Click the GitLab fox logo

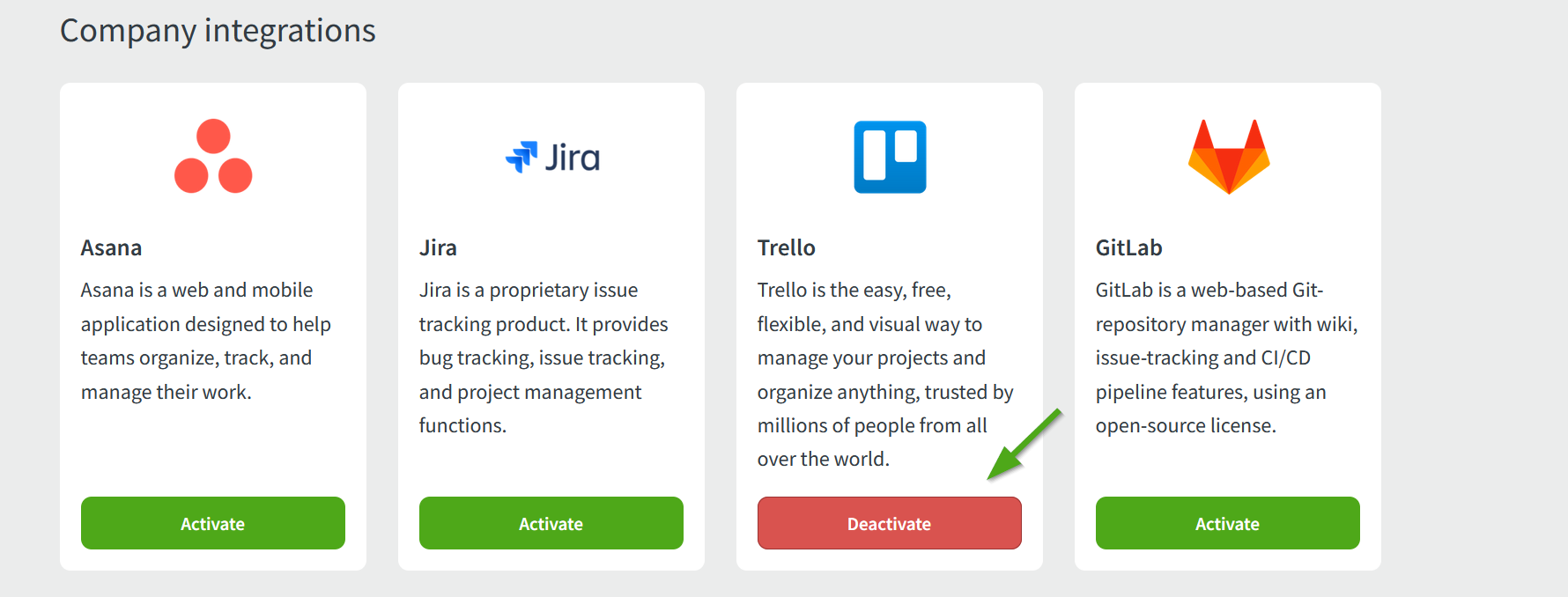1227,157
